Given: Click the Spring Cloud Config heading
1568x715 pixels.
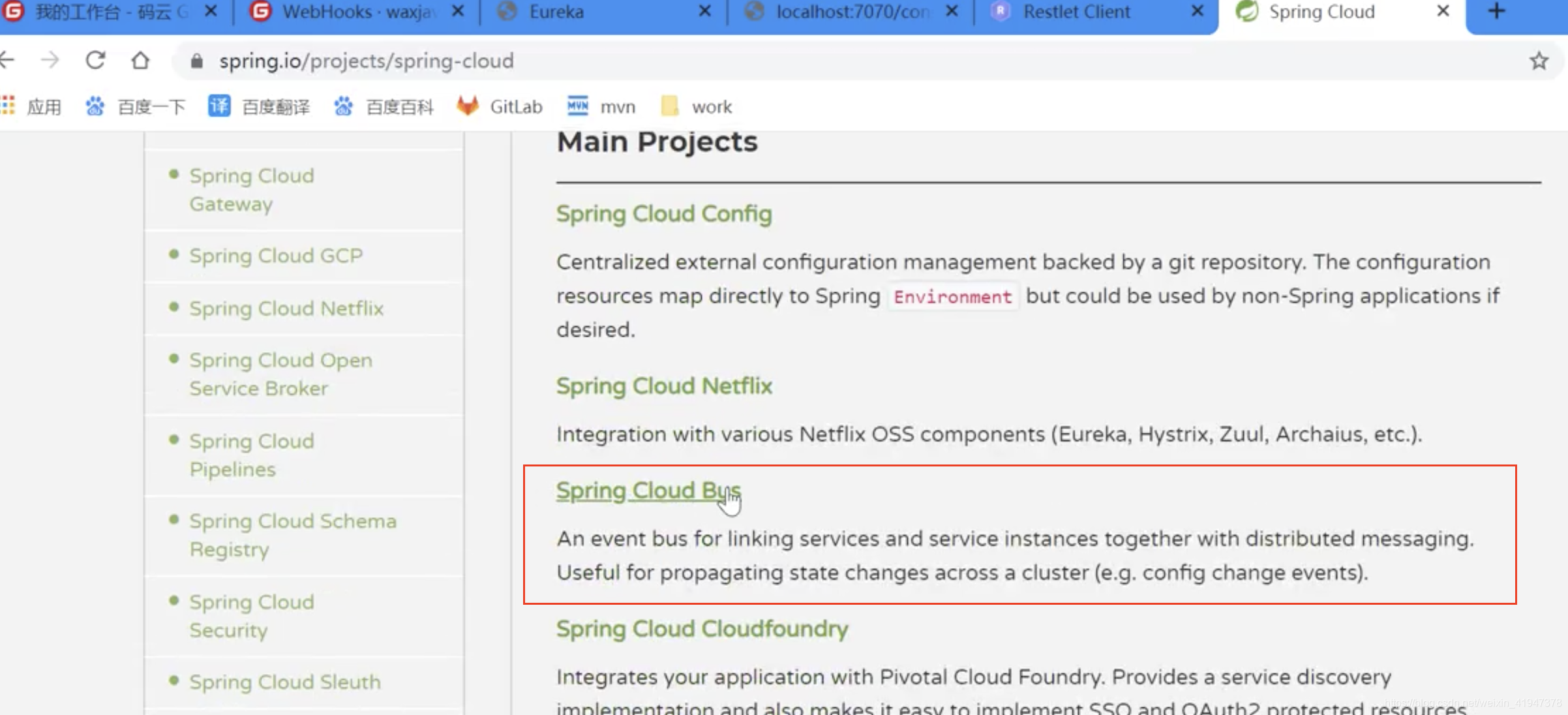Looking at the screenshot, I should tap(664, 213).
